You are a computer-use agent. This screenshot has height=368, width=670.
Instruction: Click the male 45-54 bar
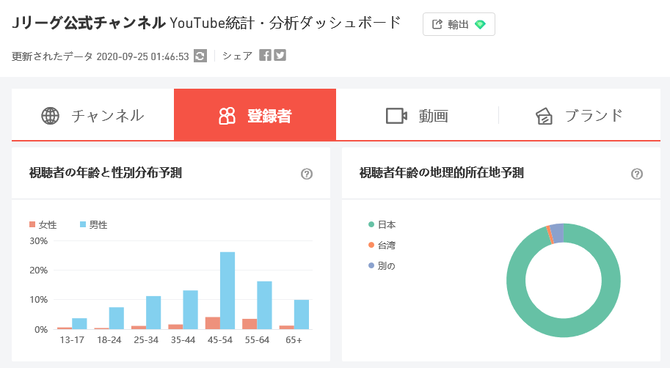pyautogui.click(x=227, y=291)
